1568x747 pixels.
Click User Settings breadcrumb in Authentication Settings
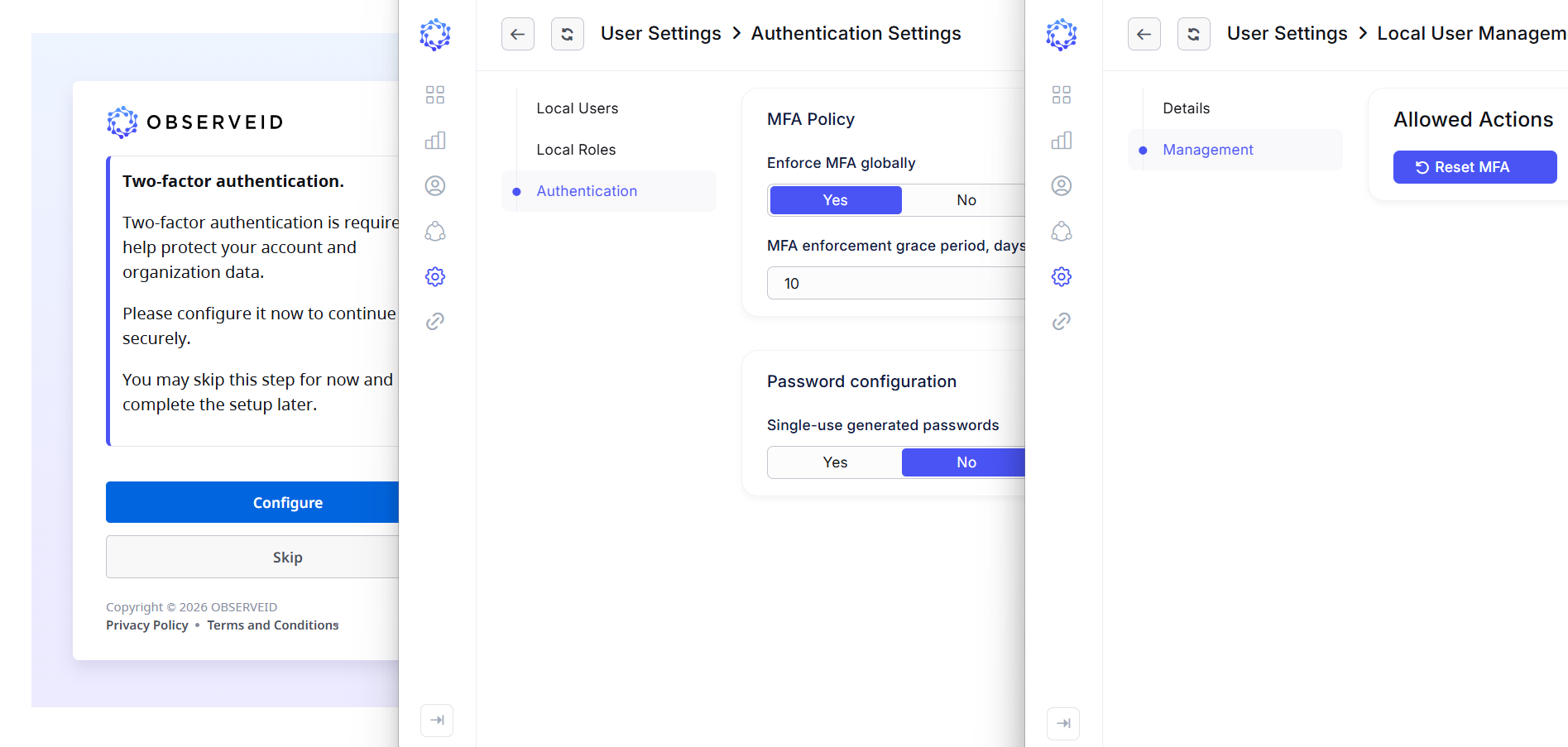pyautogui.click(x=661, y=33)
